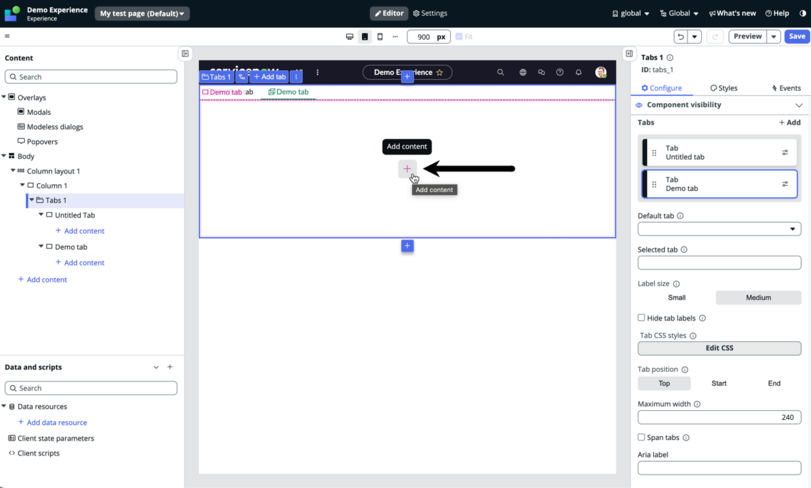Toggle the Hide tab labels checkbox
Screen dimensions: 811x488
(641, 318)
